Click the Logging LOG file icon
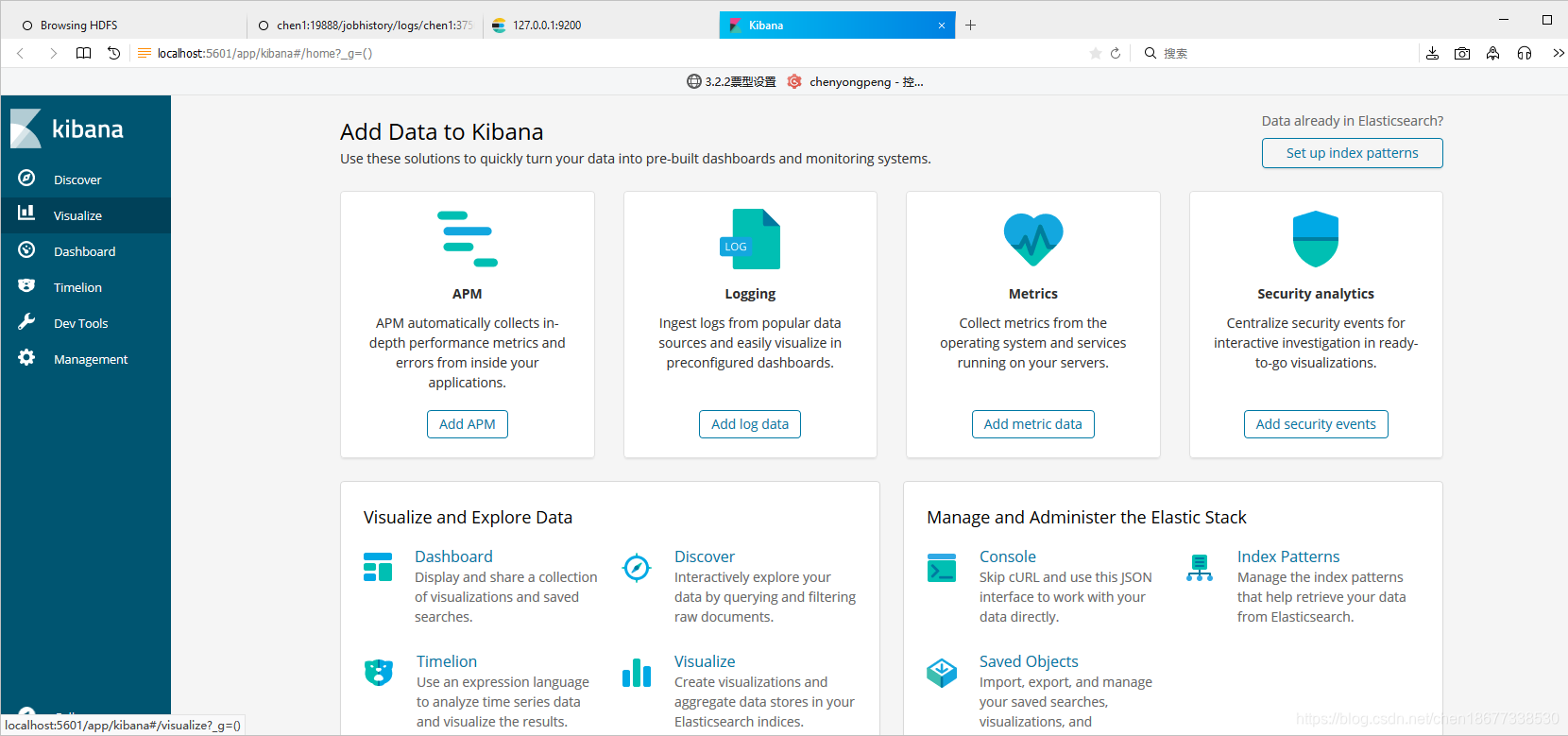 750,239
